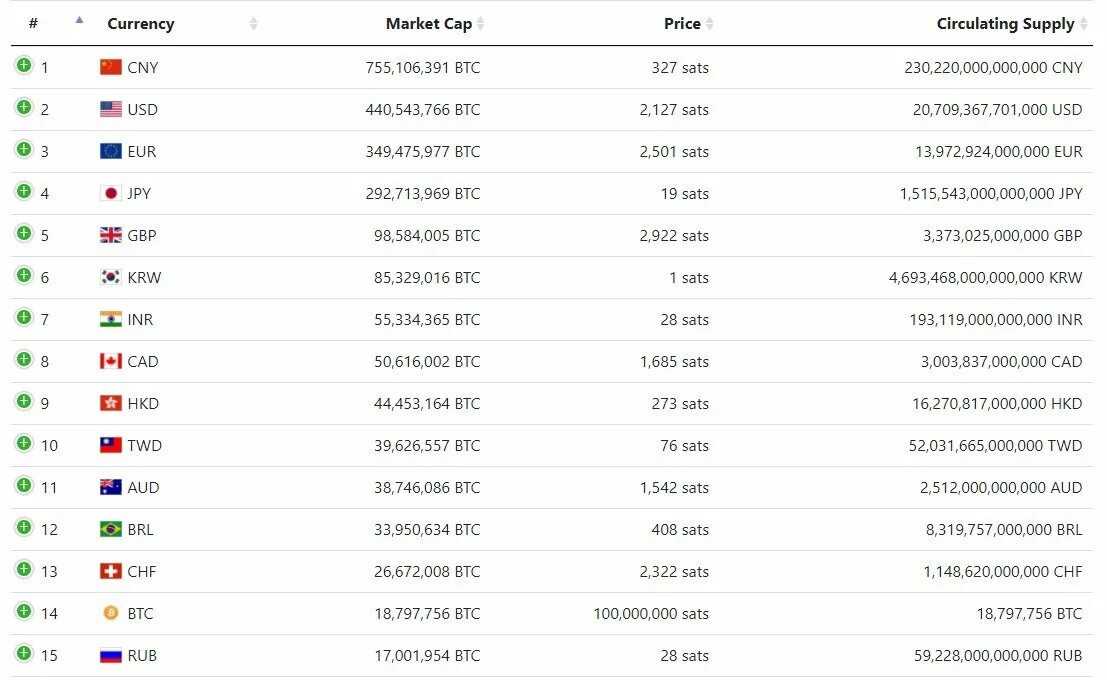Sort table by Price column header
Image resolution: width=1107 pixels, height=680 pixels.
(x=682, y=24)
